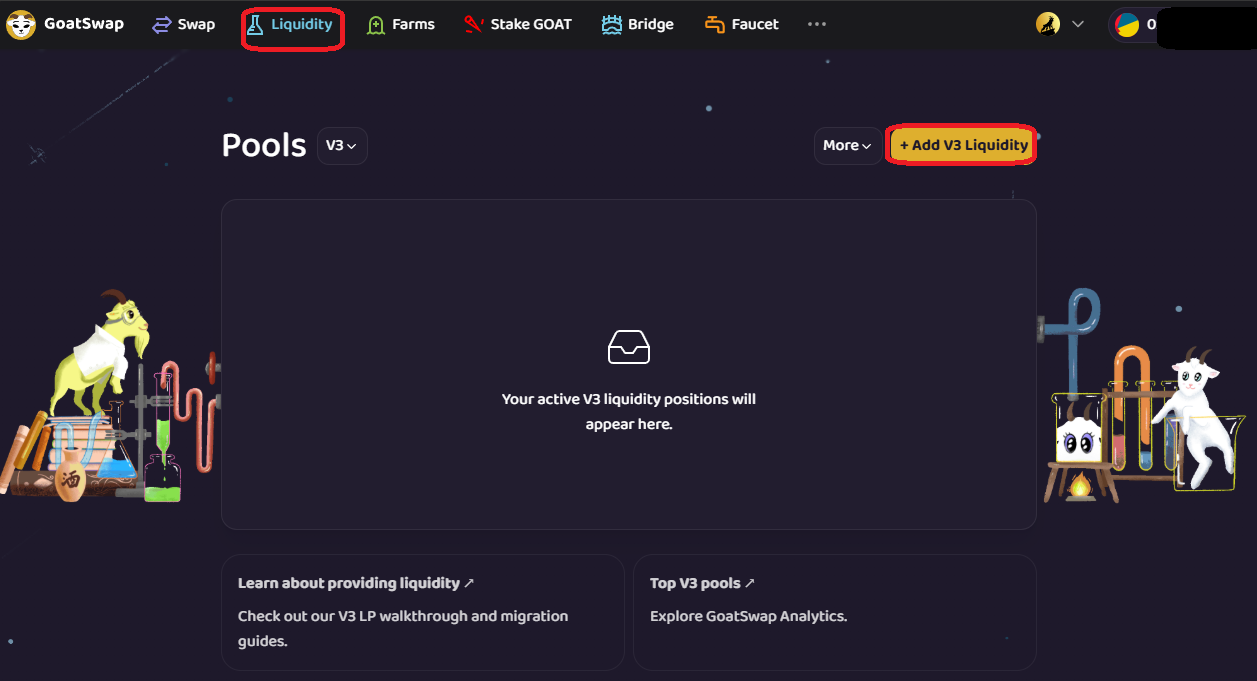Click the Liquidity flask icon
This screenshot has width=1257, height=681.
256,25
